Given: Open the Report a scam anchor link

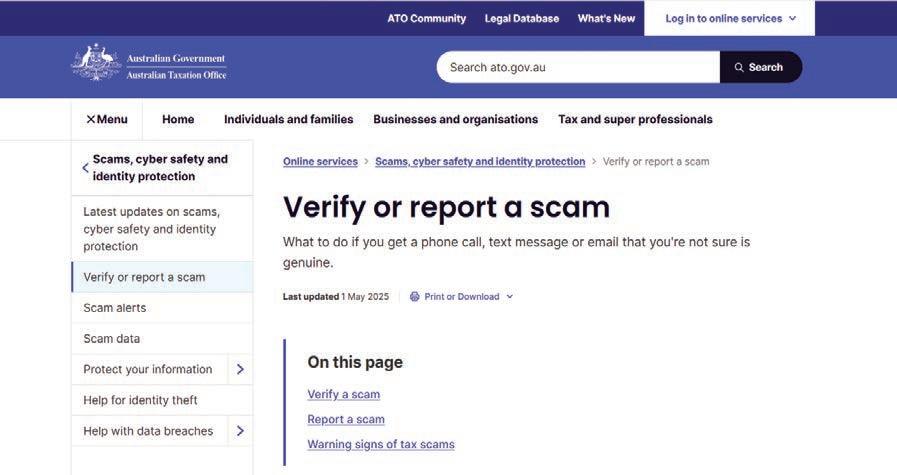Looking at the screenshot, I should [346, 419].
